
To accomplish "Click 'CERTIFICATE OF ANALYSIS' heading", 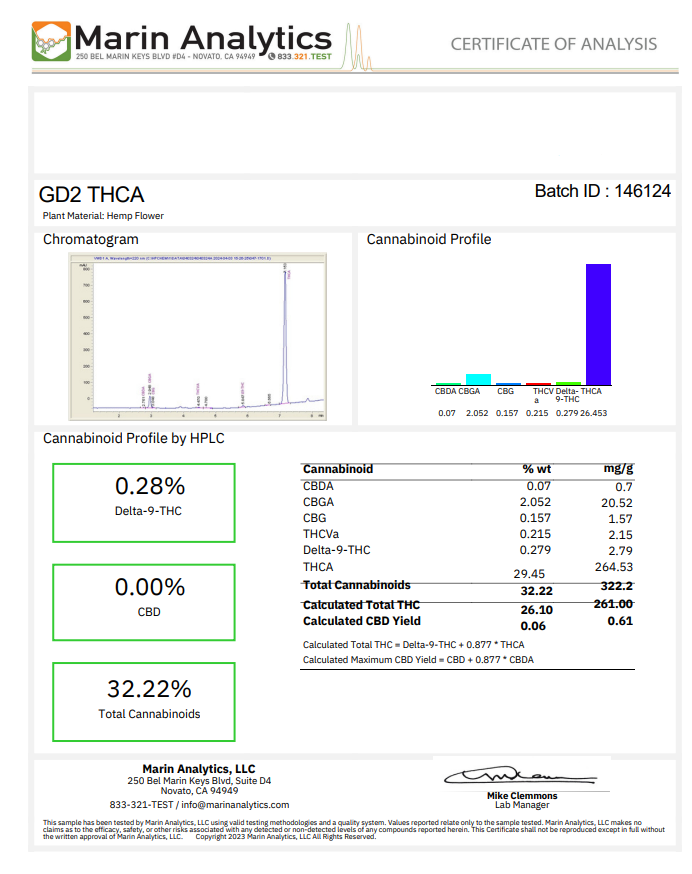I will click(x=554, y=44).
